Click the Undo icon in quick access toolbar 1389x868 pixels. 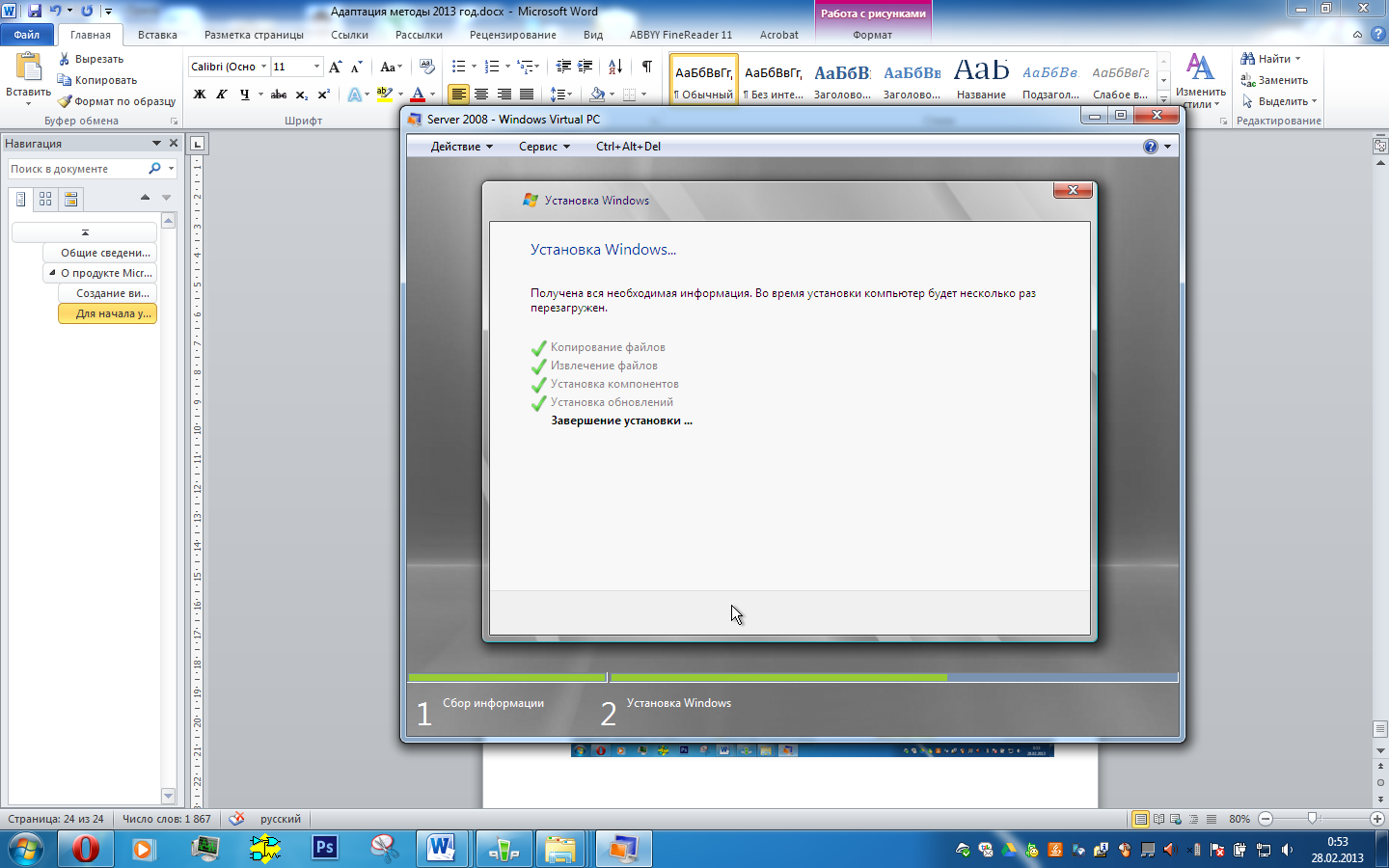[x=55, y=11]
